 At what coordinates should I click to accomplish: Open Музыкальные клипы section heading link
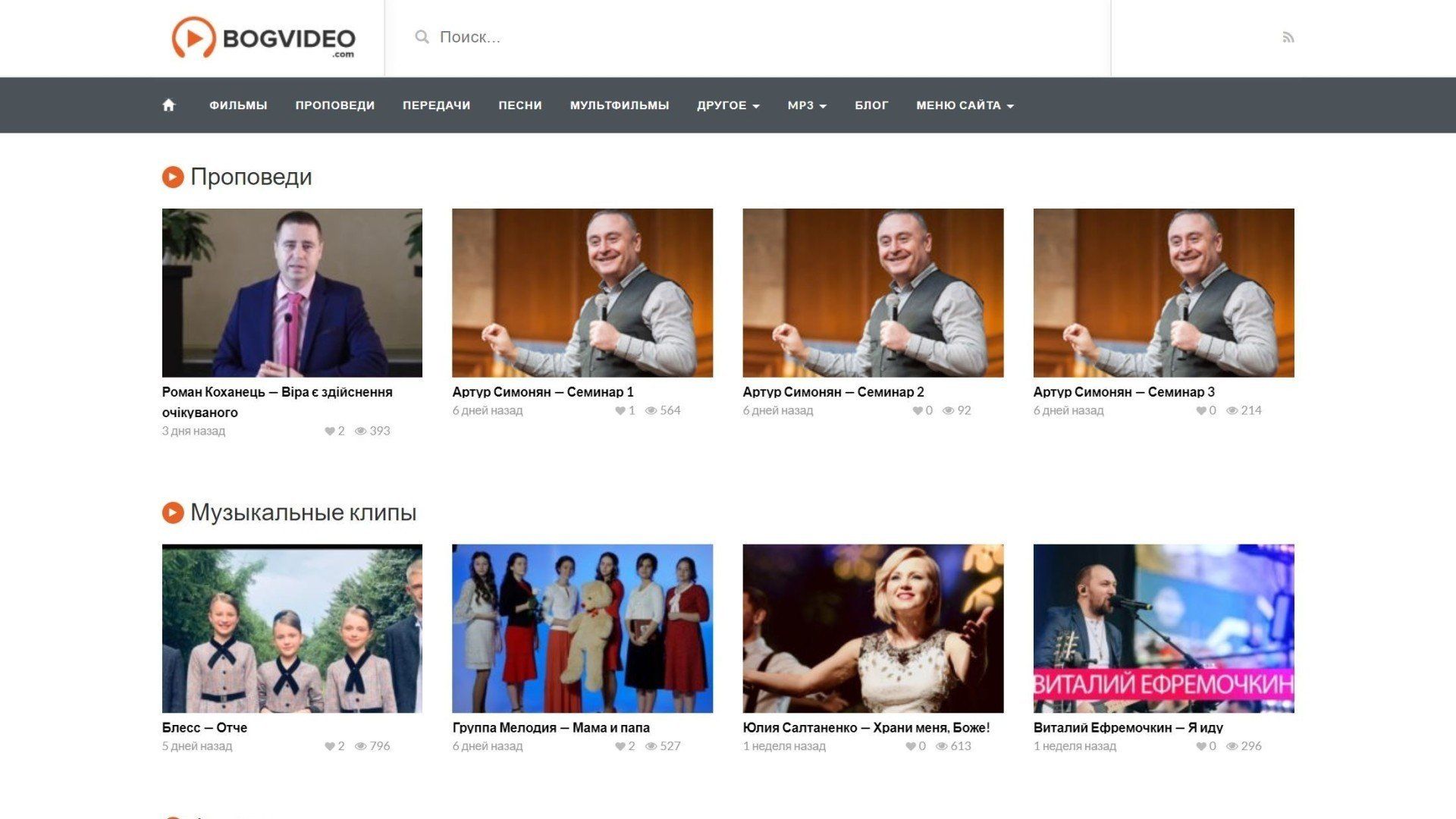[303, 513]
